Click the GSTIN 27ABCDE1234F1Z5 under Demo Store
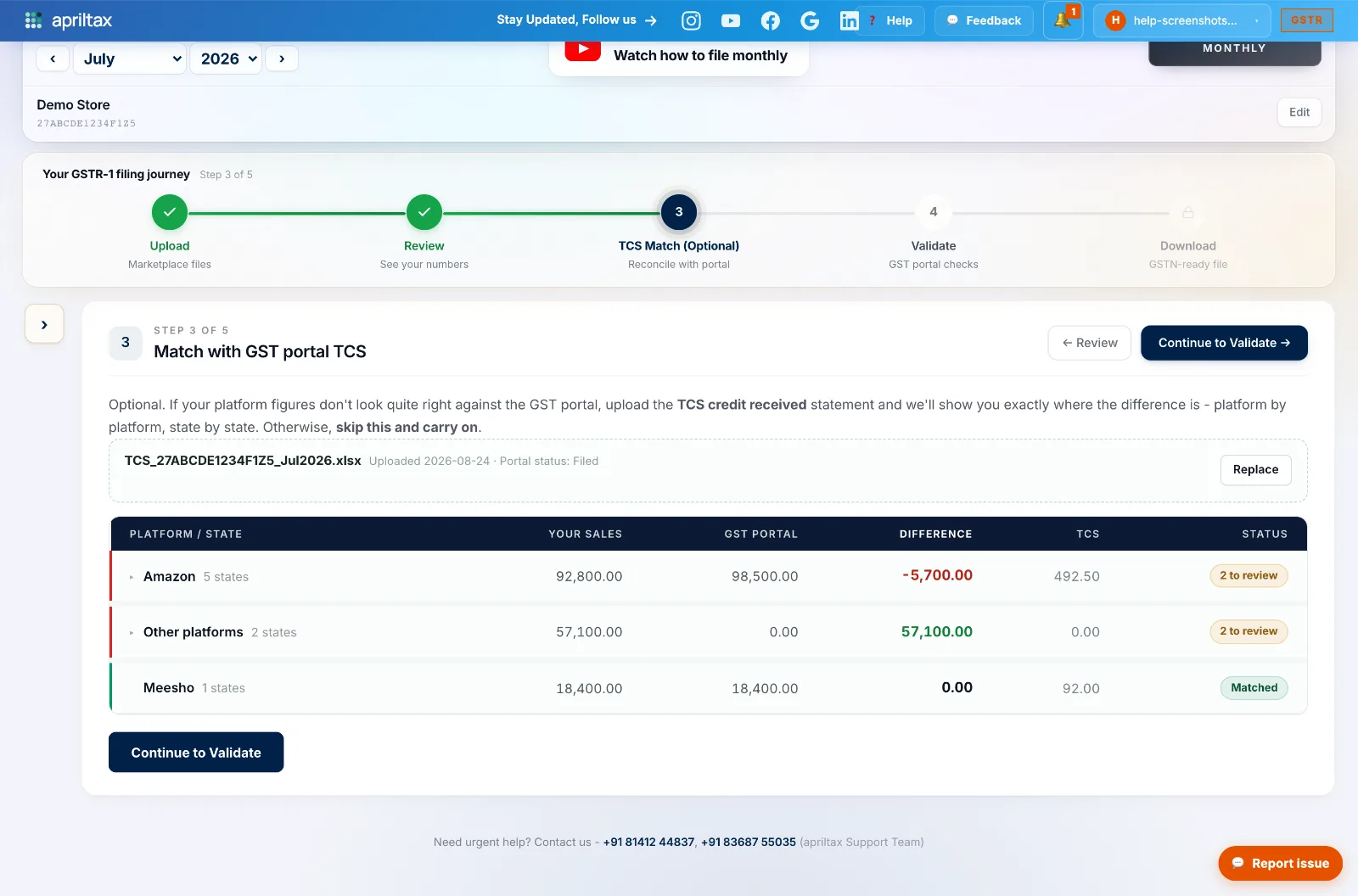Viewport: 1358px width, 896px height. (x=87, y=124)
